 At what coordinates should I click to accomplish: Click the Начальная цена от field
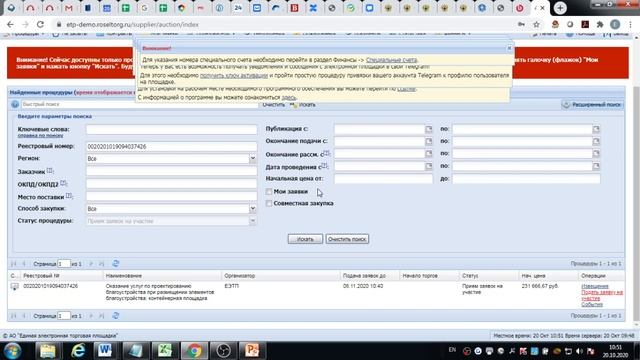383,179
